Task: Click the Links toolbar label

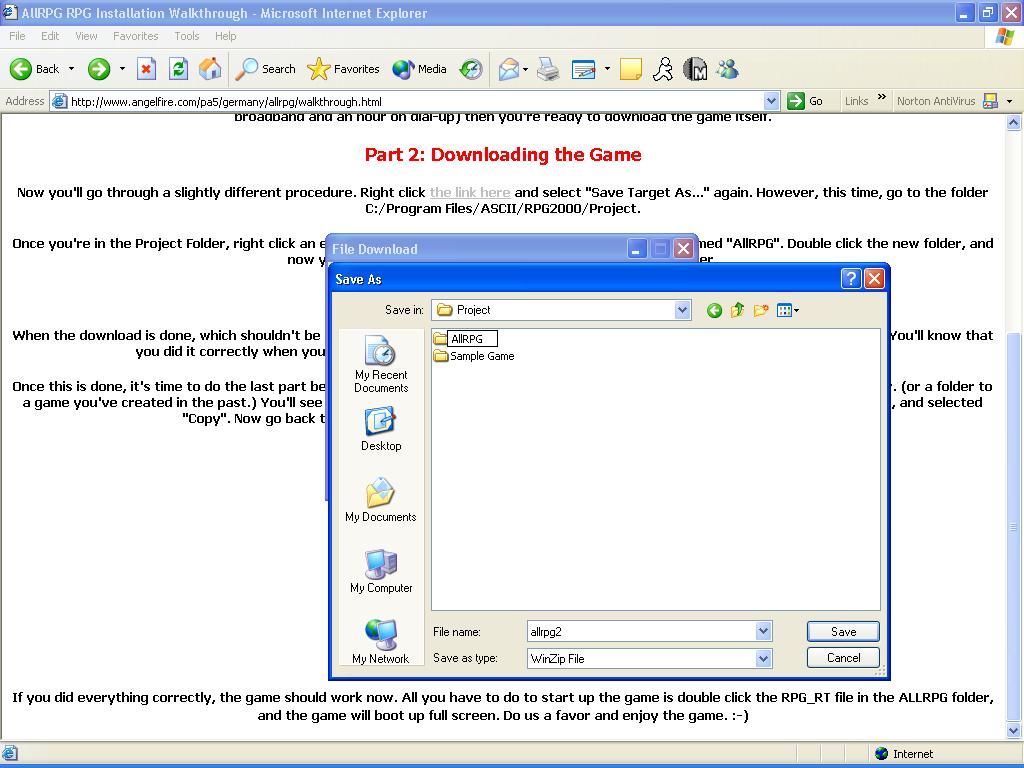Action: click(x=856, y=101)
